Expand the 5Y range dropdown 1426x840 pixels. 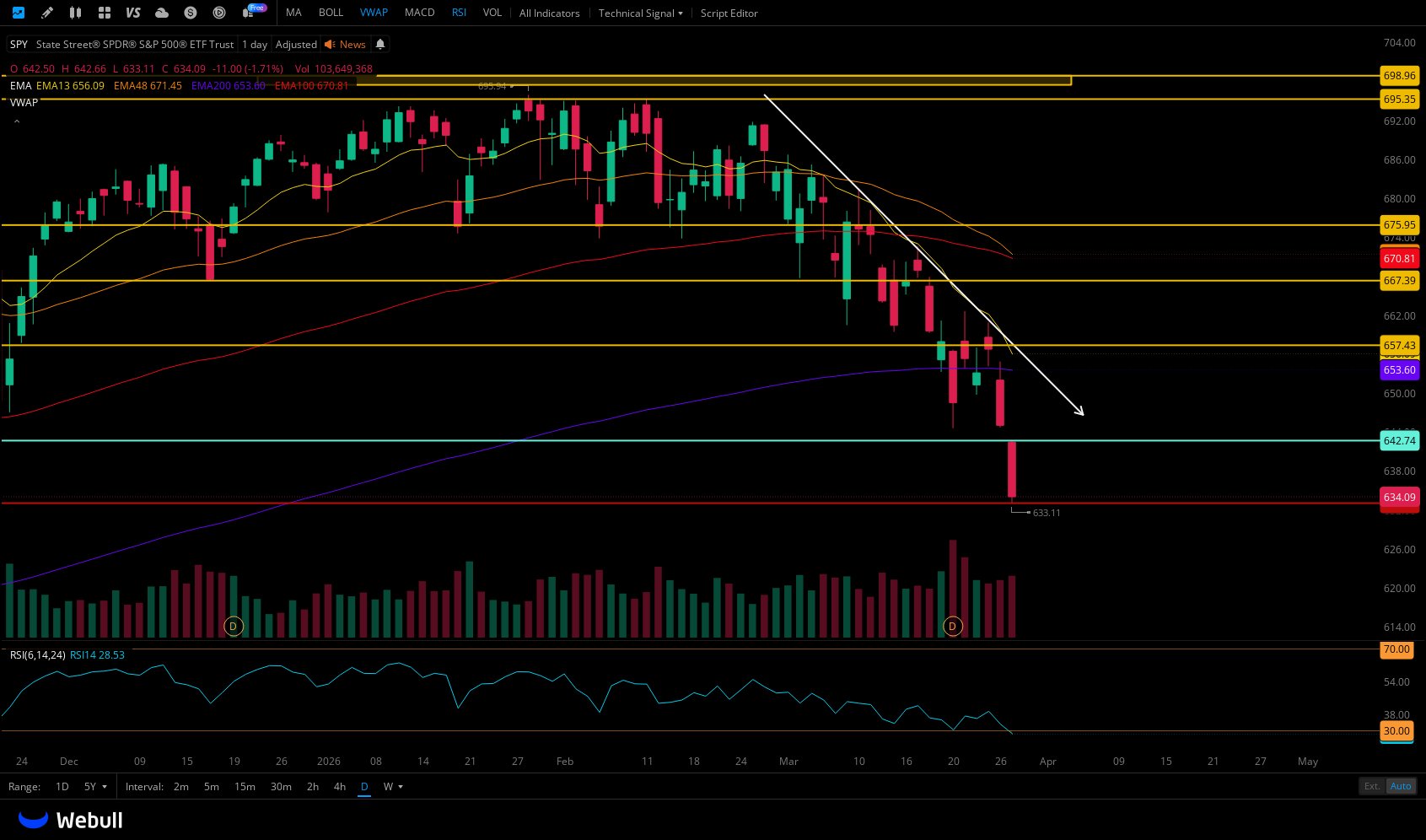click(95, 786)
